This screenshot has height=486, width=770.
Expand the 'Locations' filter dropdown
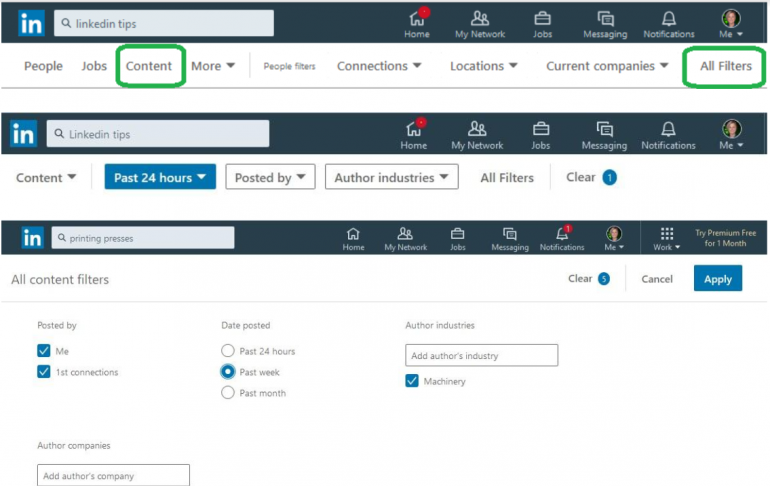tap(484, 66)
